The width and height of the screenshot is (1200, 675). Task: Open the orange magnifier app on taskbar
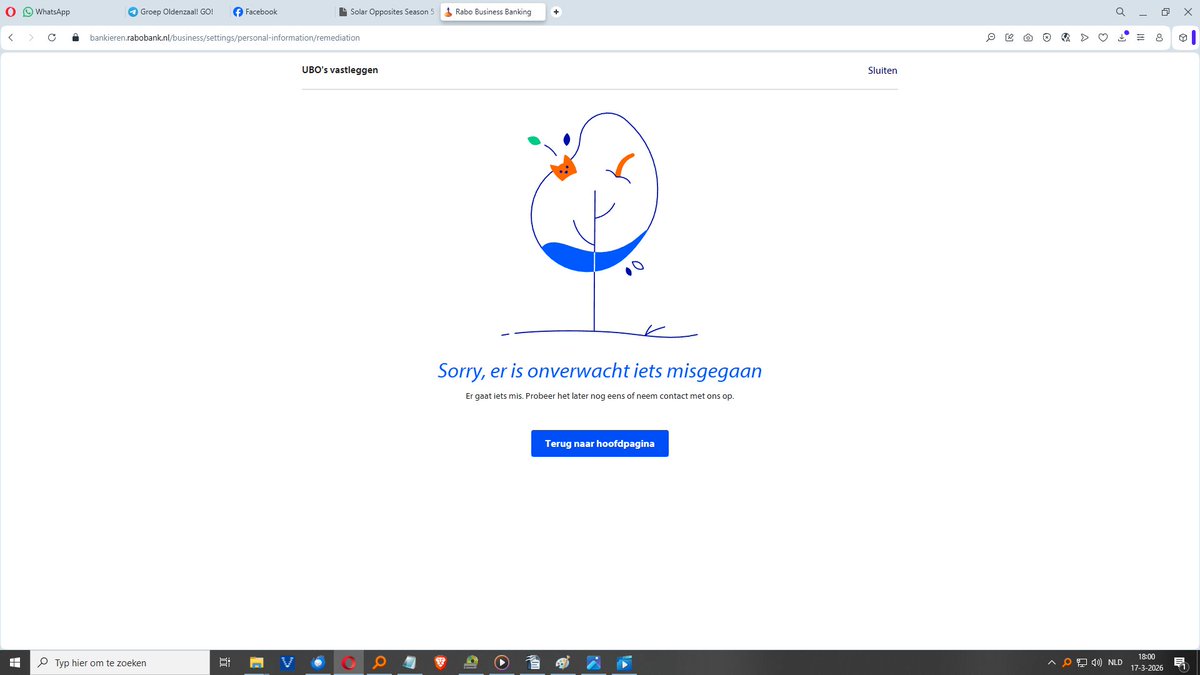379,662
